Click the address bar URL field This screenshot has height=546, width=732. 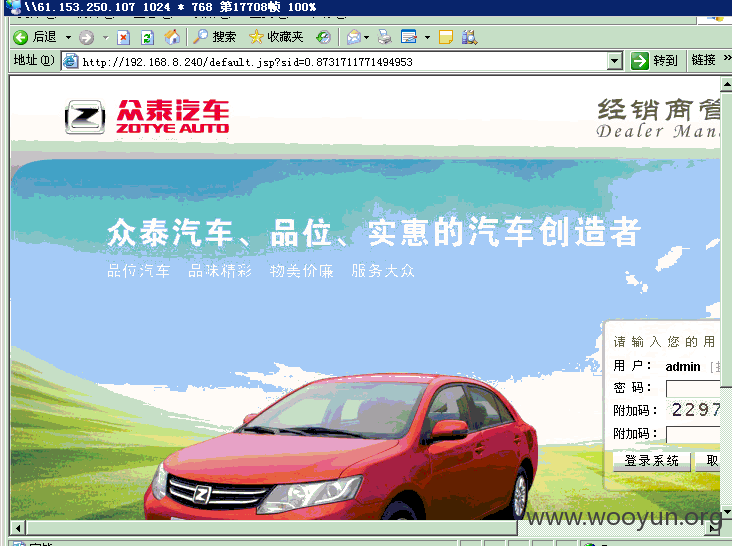pyautogui.click(x=343, y=62)
